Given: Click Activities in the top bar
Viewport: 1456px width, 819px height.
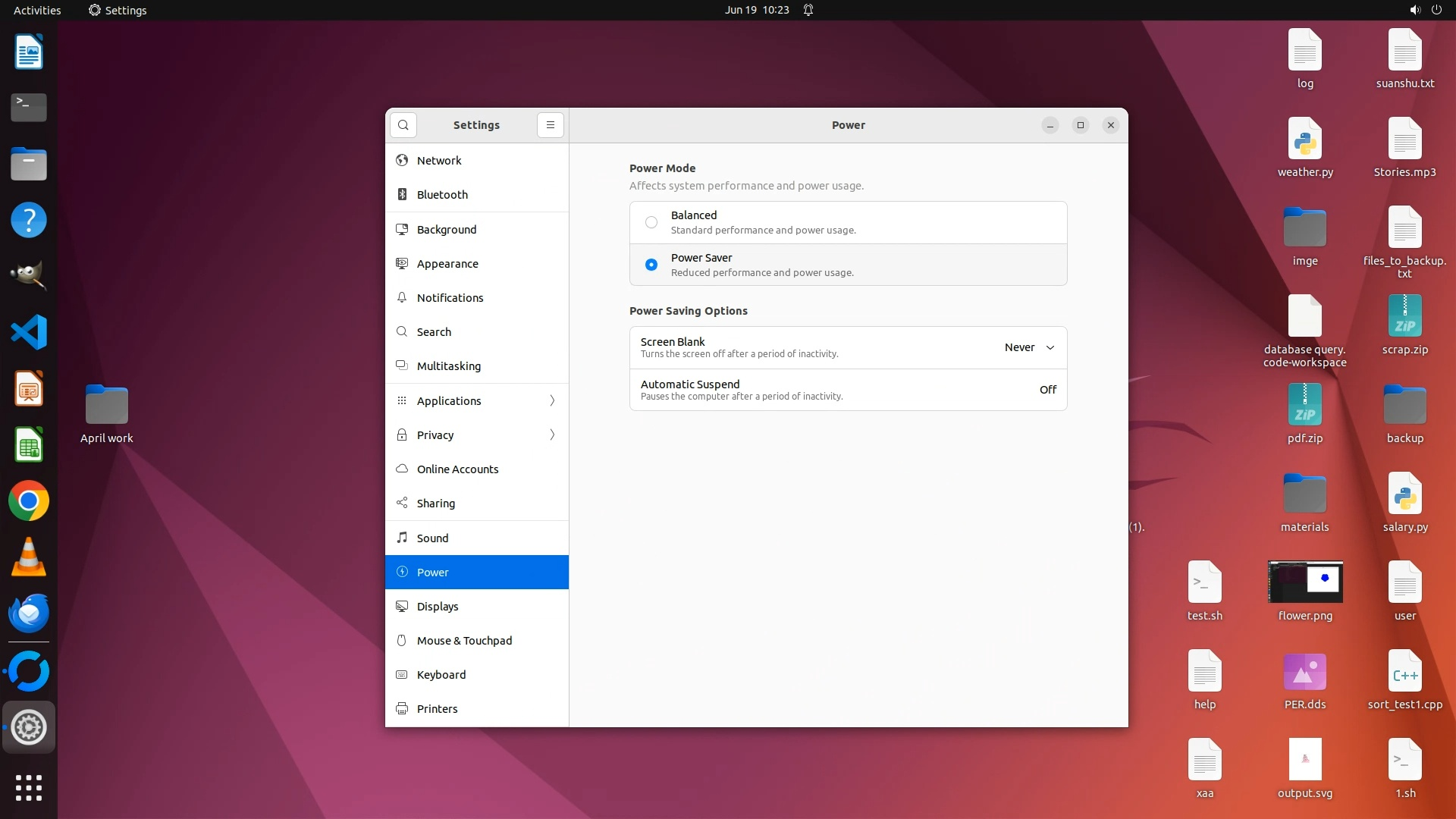Looking at the screenshot, I should click(37, 10).
